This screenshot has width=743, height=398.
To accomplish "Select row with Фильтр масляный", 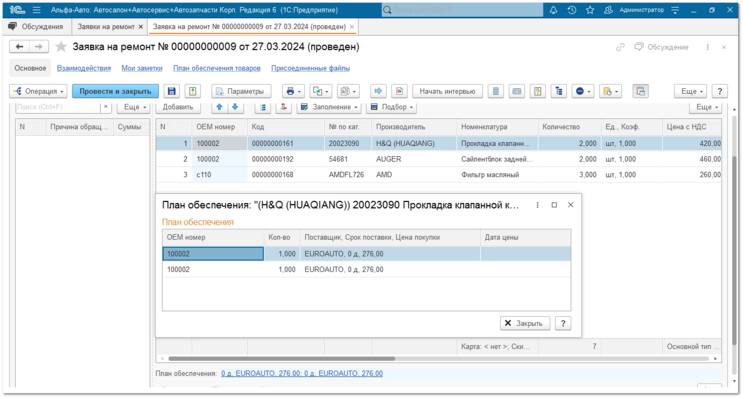I will click(439, 175).
